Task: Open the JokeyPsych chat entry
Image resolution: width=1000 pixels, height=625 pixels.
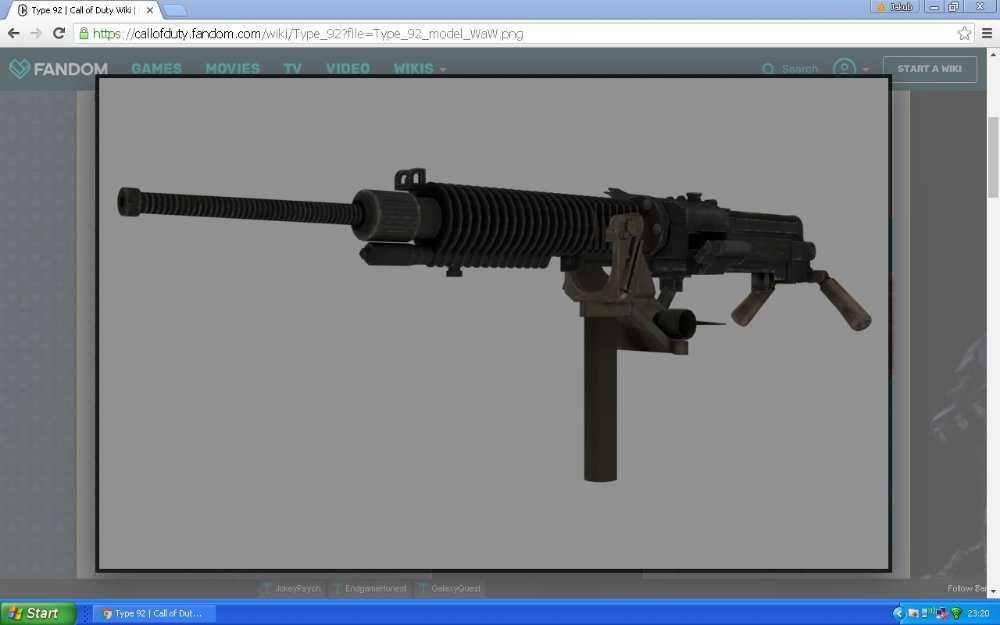Action: 292,588
